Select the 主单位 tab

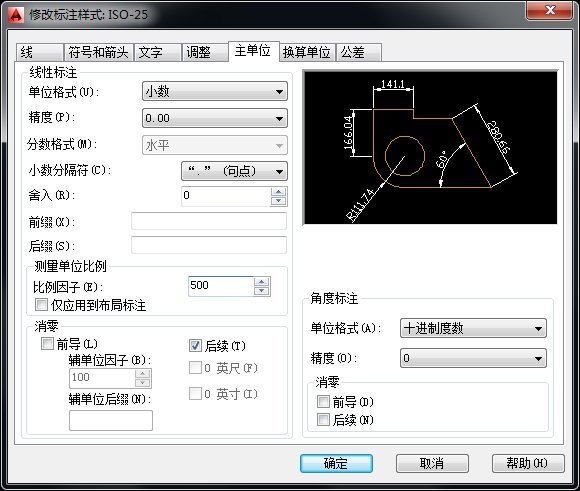click(253, 51)
